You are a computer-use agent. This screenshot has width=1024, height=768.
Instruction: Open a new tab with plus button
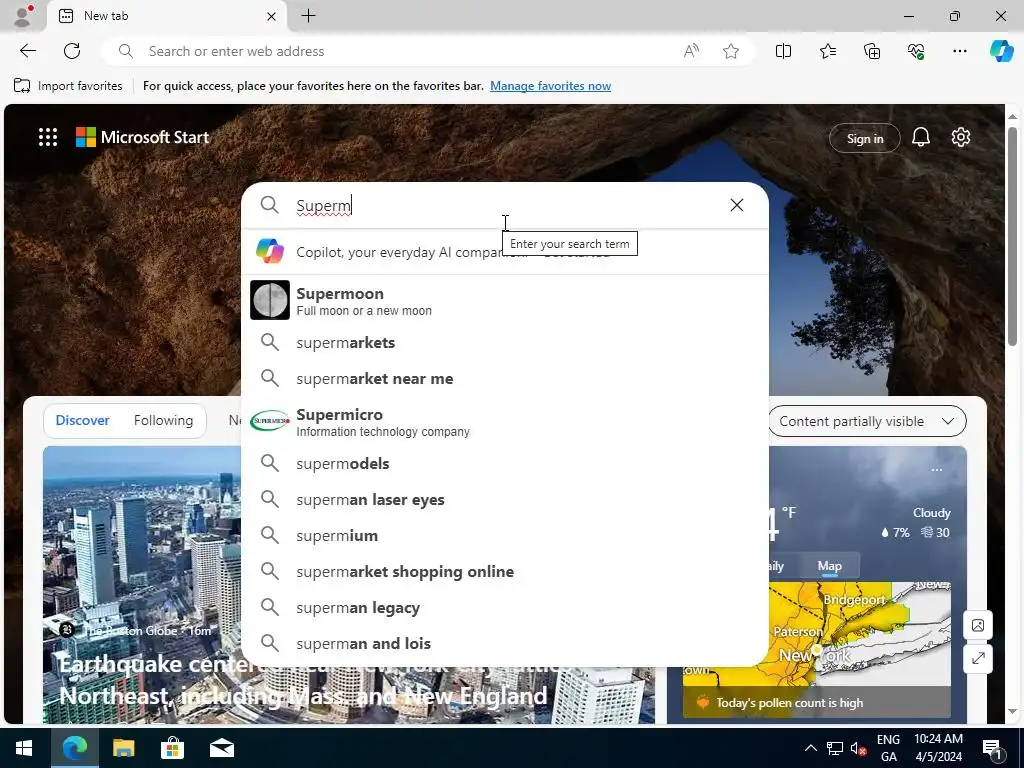(308, 16)
